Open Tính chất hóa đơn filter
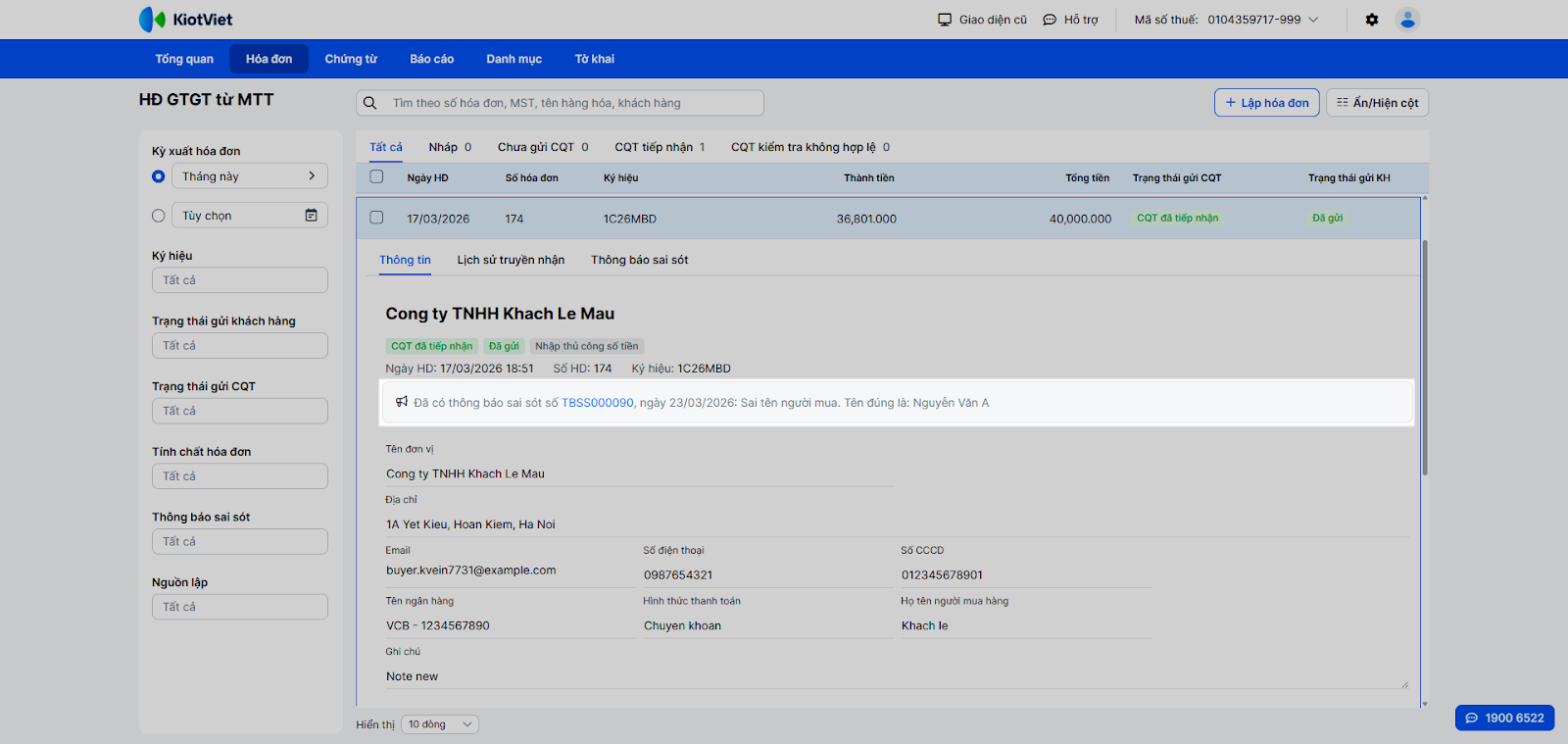Screen dimensions: 1568x744 tap(240, 476)
